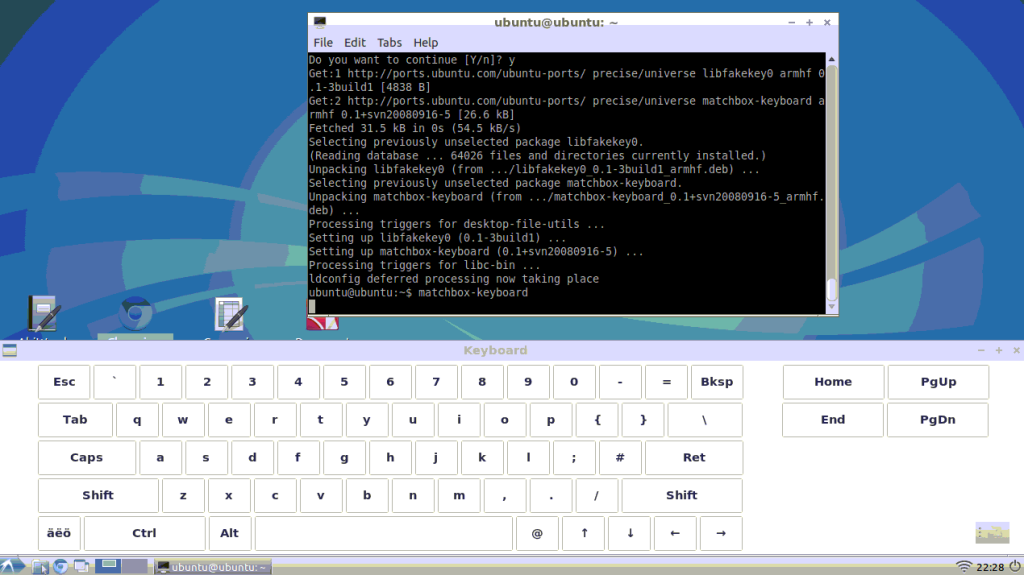Tap the letter m key
The width and height of the screenshot is (1024, 575).
click(x=459, y=495)
